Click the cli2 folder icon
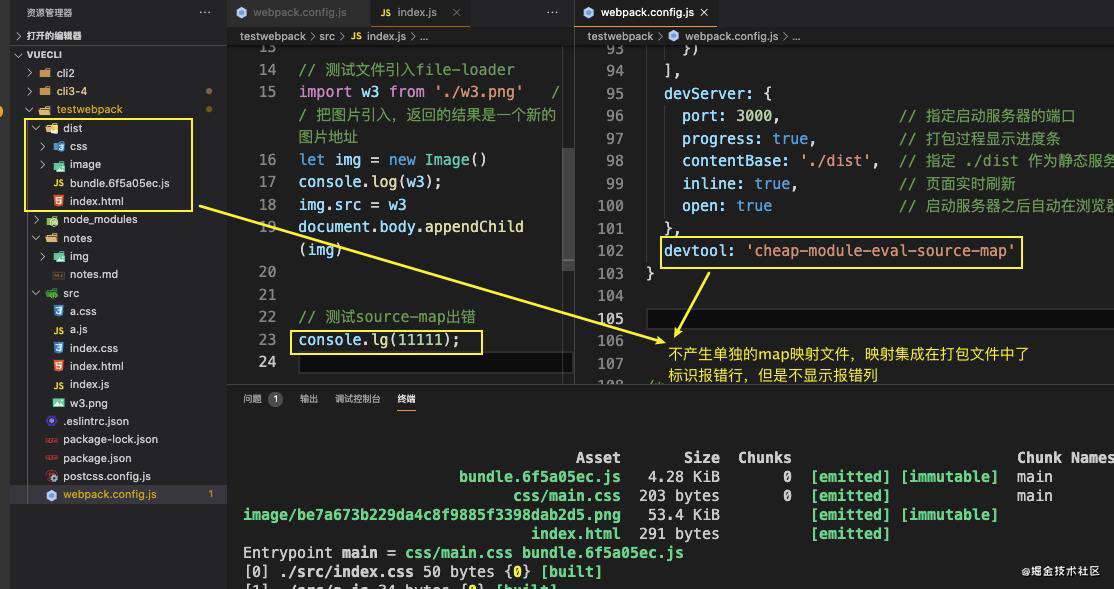This screenshot has height=589, width=1114. tap(45, 72)
